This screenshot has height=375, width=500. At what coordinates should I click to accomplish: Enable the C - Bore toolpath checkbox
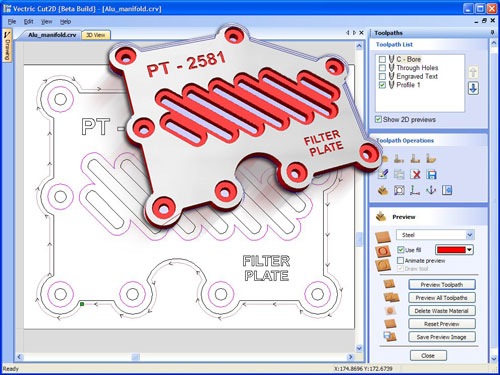382,59
